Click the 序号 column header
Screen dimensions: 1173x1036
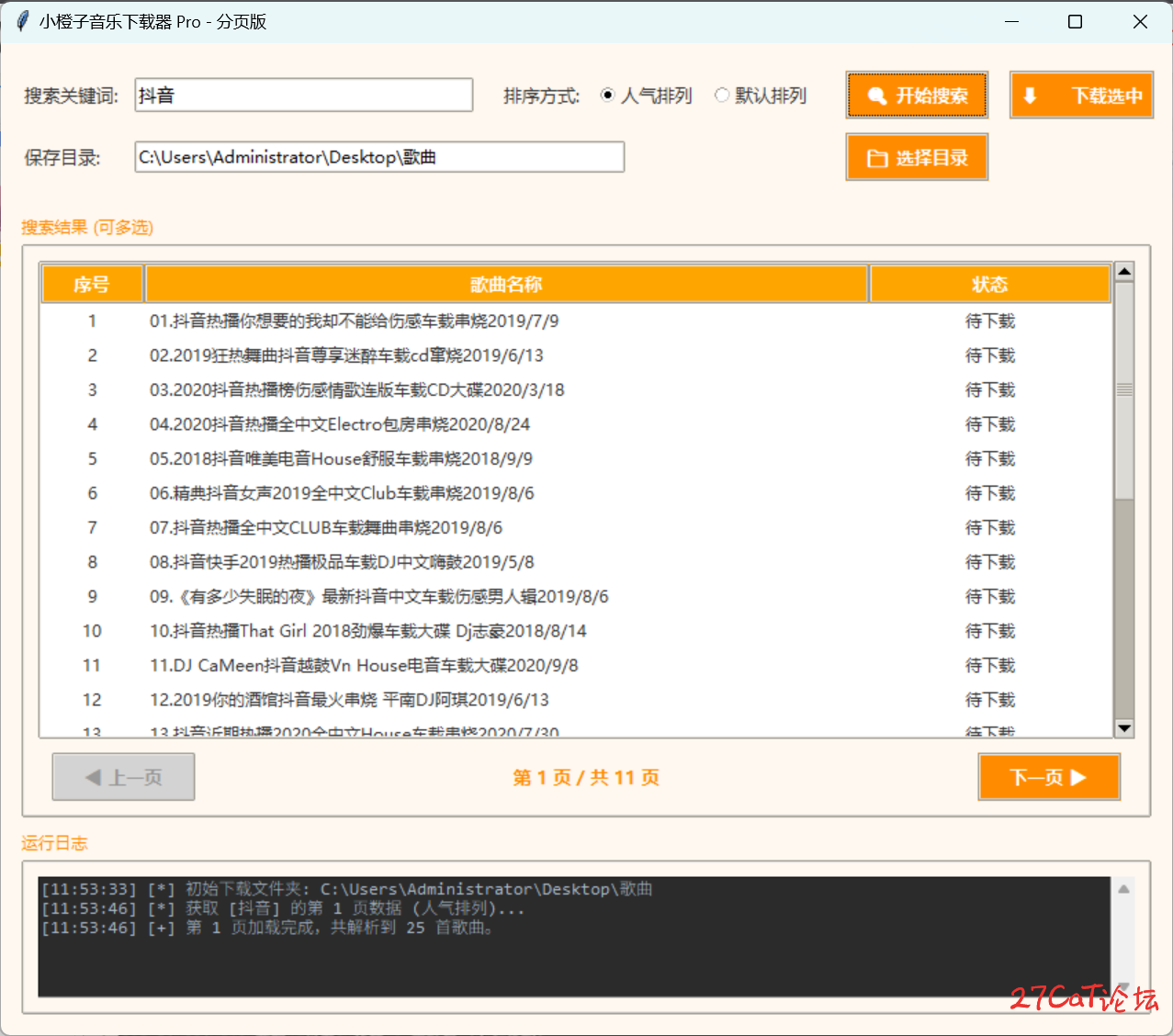point(92,284)
